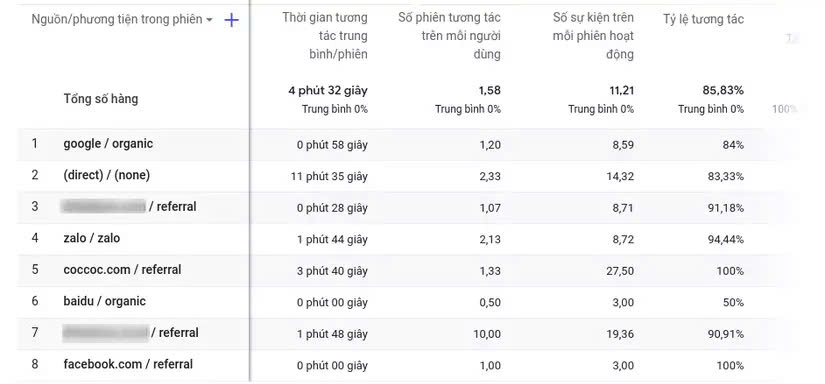Click 11 phút 35 giây cell
This screenshot has height=384, width=825.
click(x=329, y=176)
